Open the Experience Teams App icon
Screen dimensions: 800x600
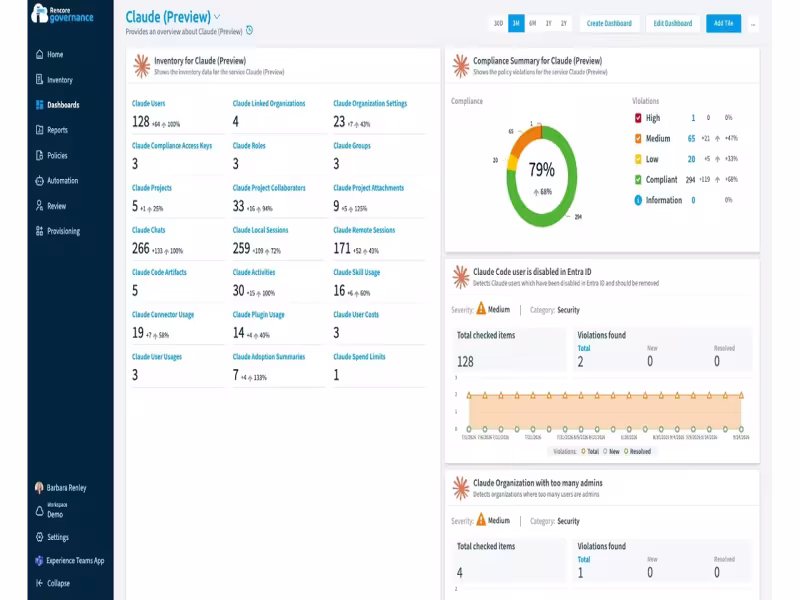click(39, 560)
